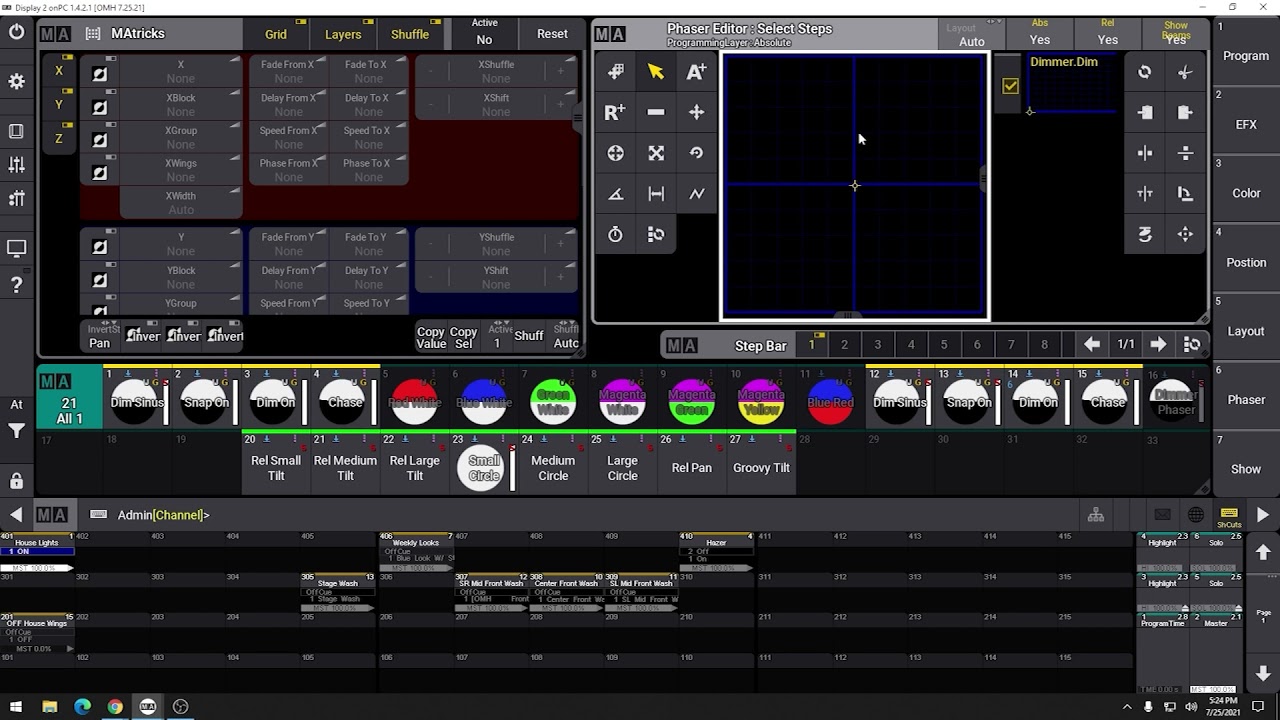Click the cycle arrows icon next to scissors
Viewport: 1280px width, 720px height.
[1145, 72]
